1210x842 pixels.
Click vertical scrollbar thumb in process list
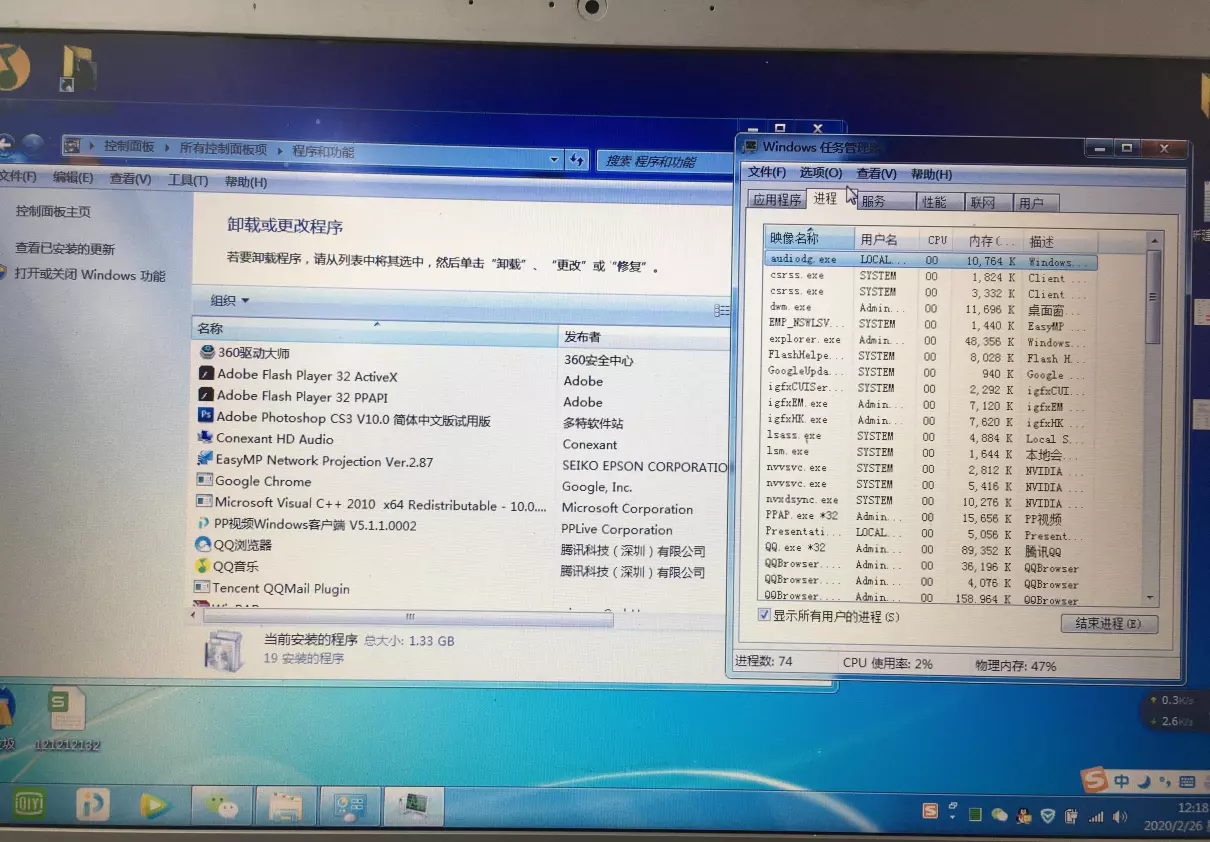1153,297
